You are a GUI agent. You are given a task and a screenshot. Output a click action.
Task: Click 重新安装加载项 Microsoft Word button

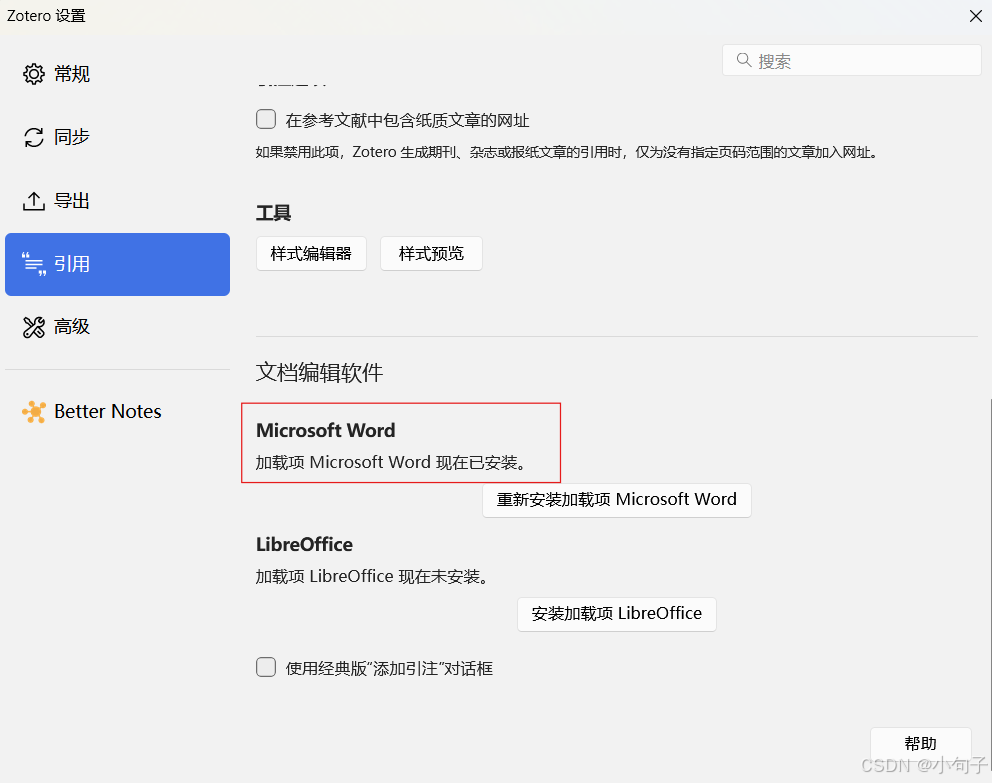(x=617, y=500)
